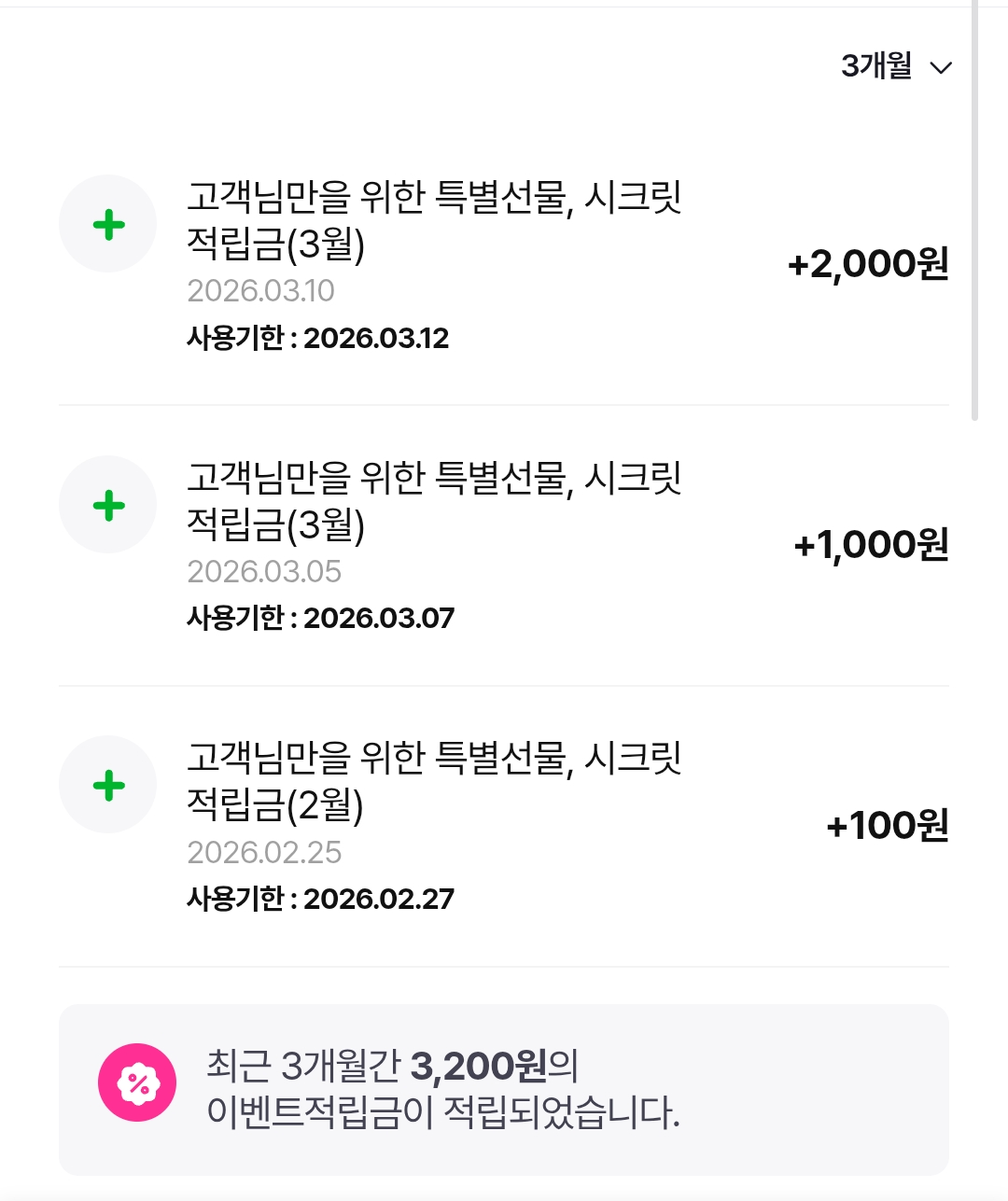Click the +100원 amount
The height and width of the screenshot is (1201, 1008).
tap(888, 826)
